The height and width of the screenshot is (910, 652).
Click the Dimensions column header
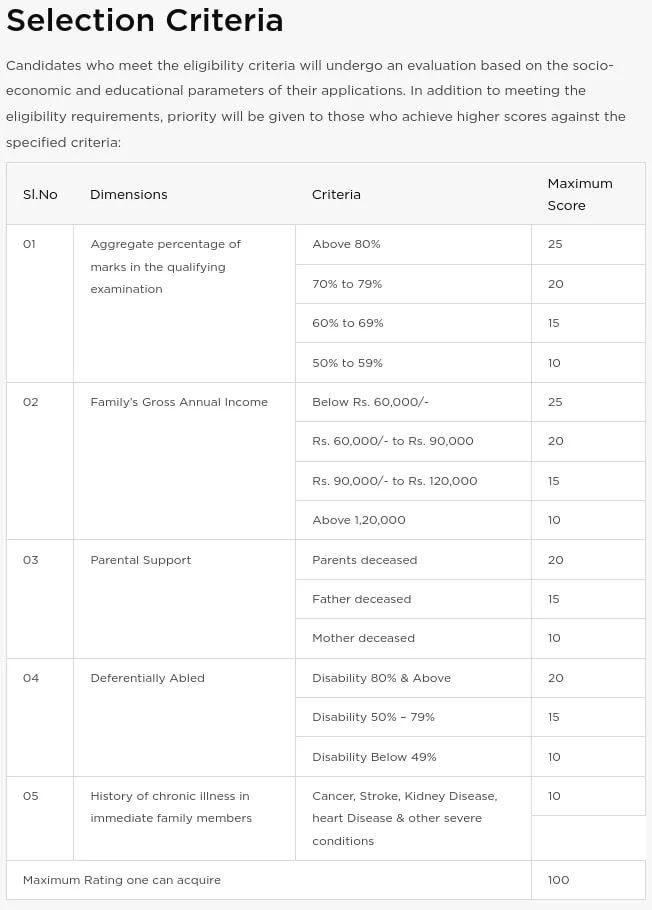coord(129,194)
